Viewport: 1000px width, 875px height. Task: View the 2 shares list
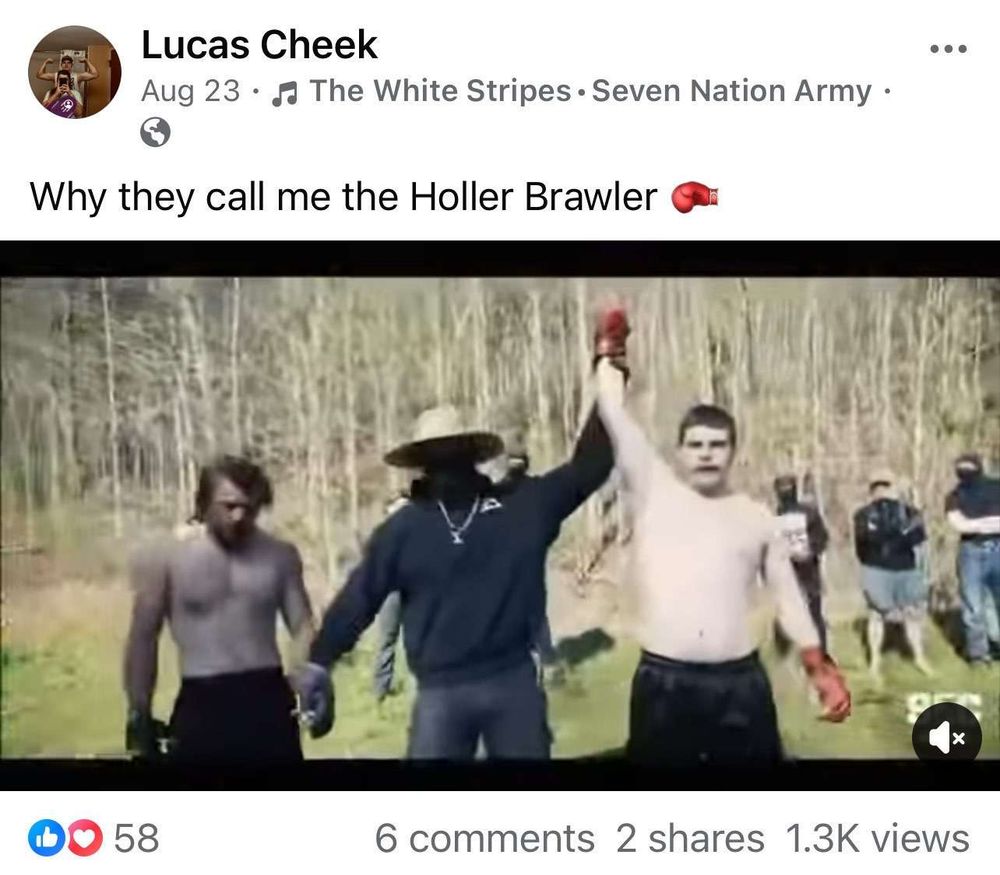pos(690,838)
